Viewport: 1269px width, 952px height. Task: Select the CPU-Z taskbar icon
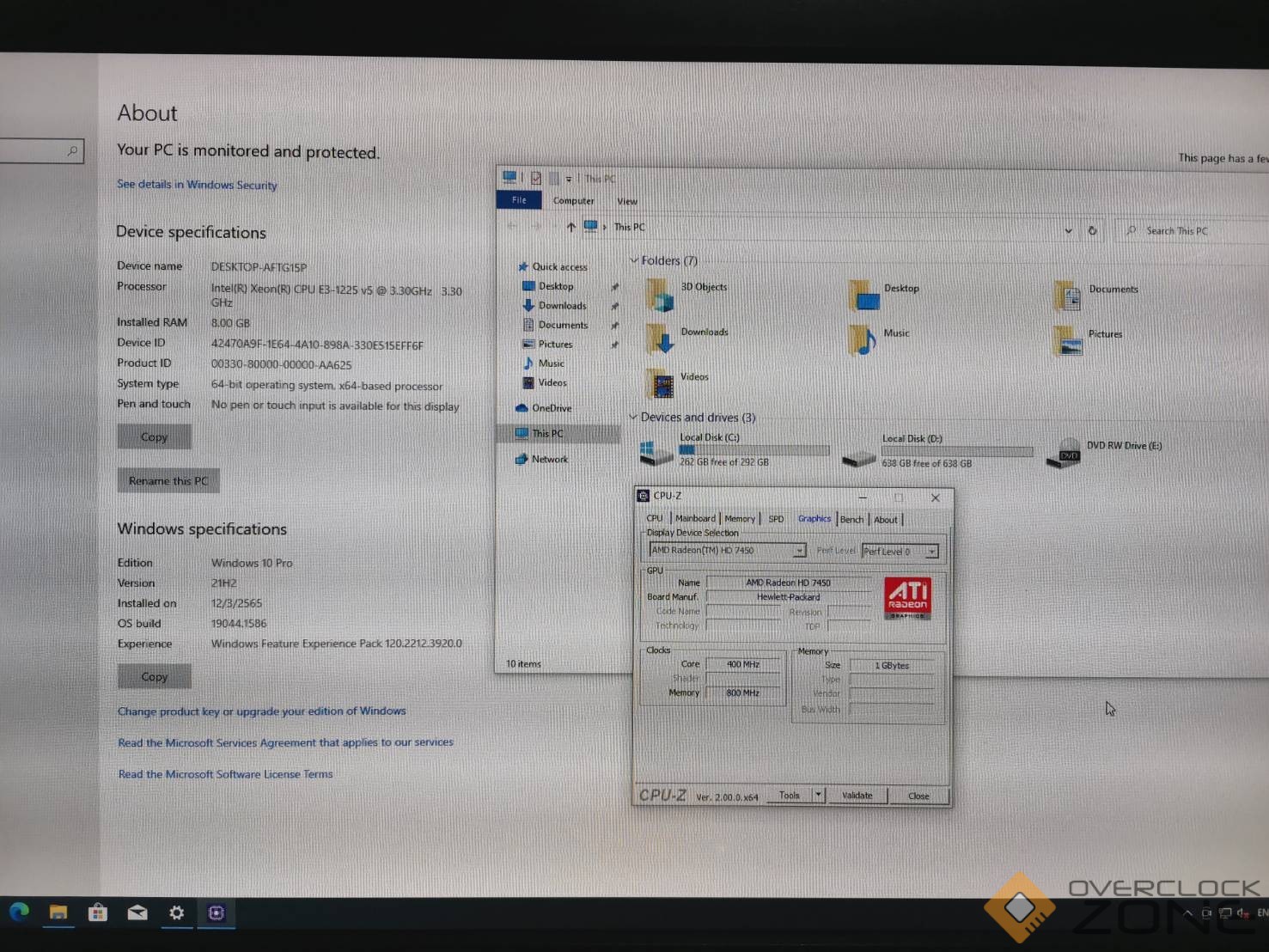coord(217,912)
